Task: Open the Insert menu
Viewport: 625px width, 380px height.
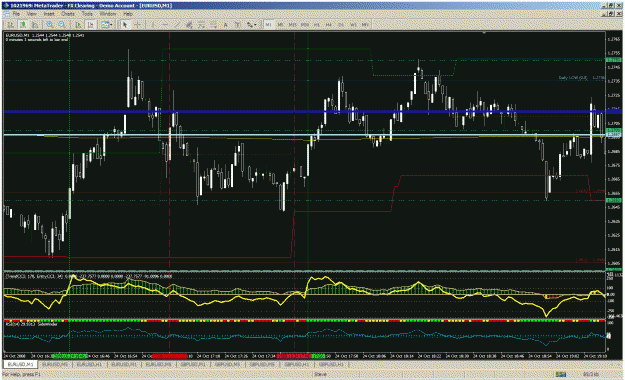Action: tap(49, 14)
